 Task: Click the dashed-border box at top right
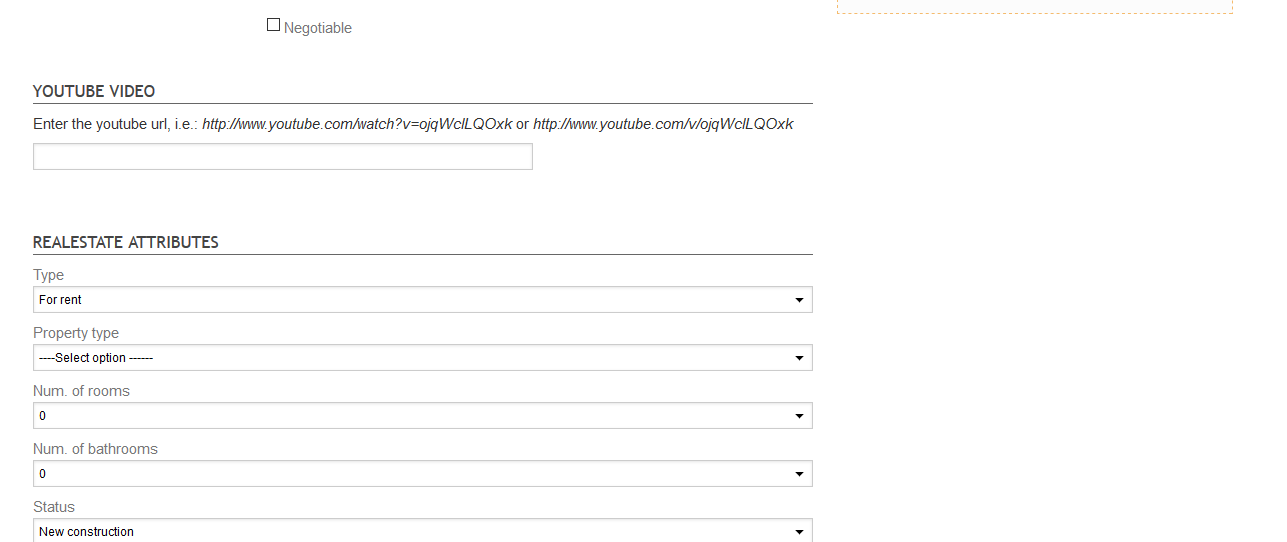coord(1035,7)
